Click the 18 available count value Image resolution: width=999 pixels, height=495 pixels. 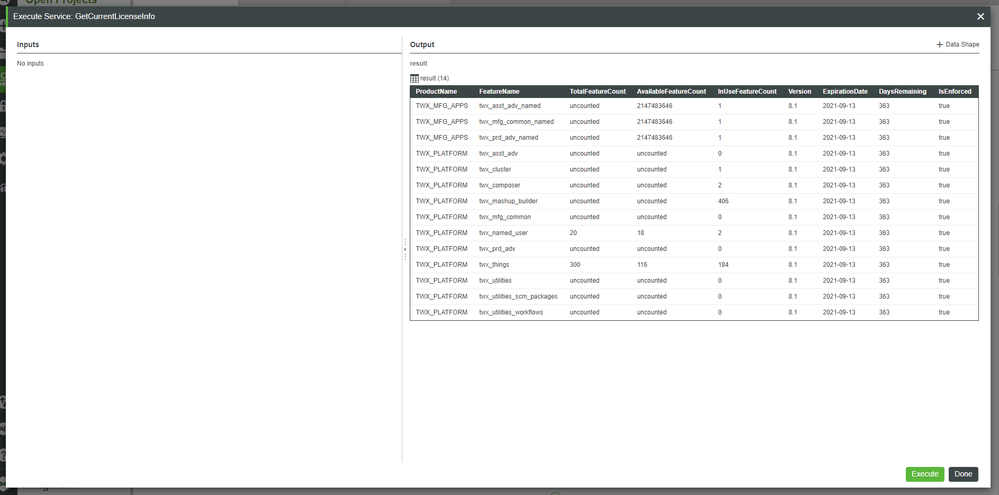(x=640, y=233)
